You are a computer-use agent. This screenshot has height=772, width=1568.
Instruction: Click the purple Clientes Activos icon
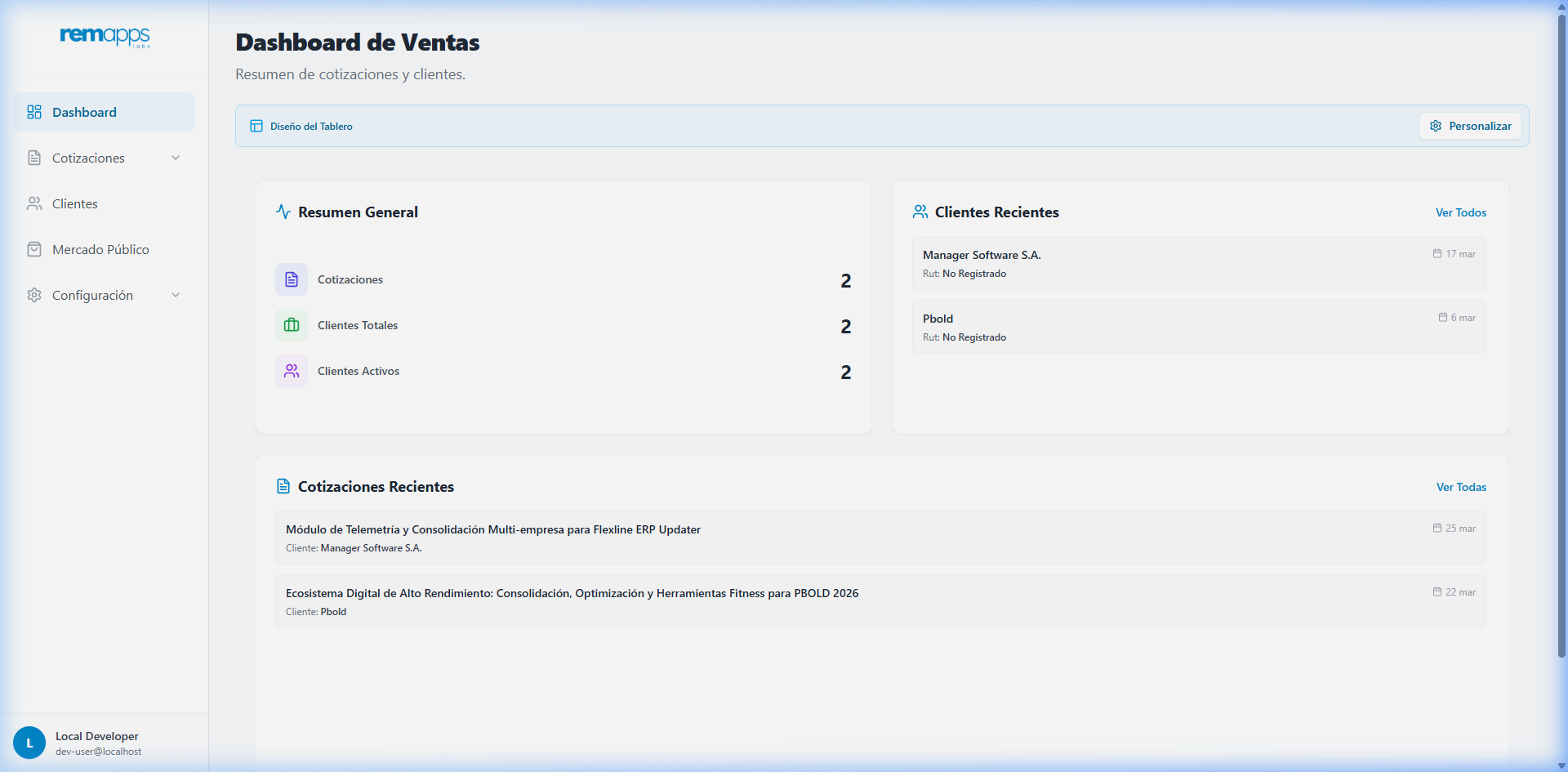[292, 370]
